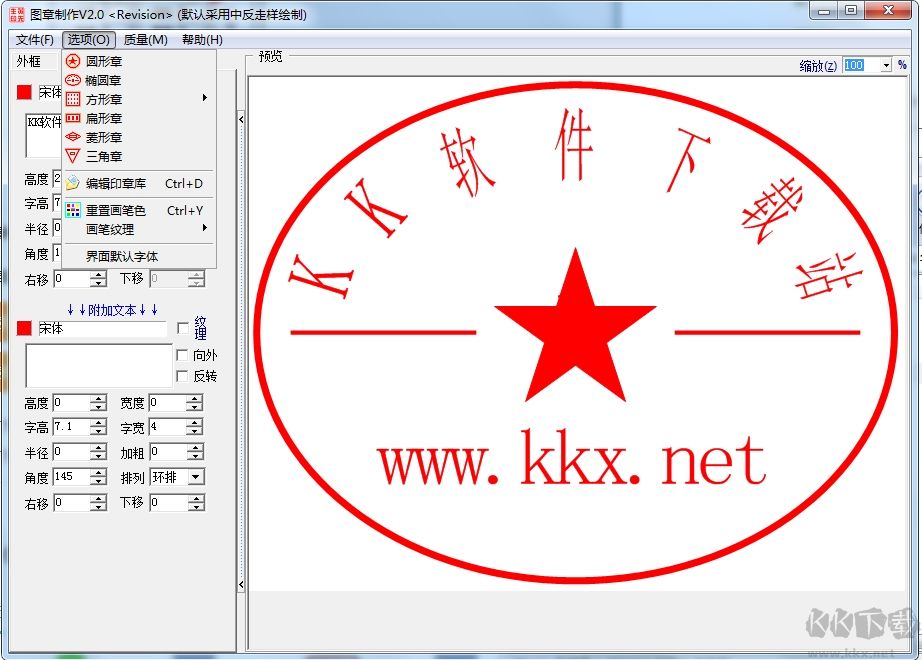Select the diamond seal (菱形章) icon

[73, 137]
